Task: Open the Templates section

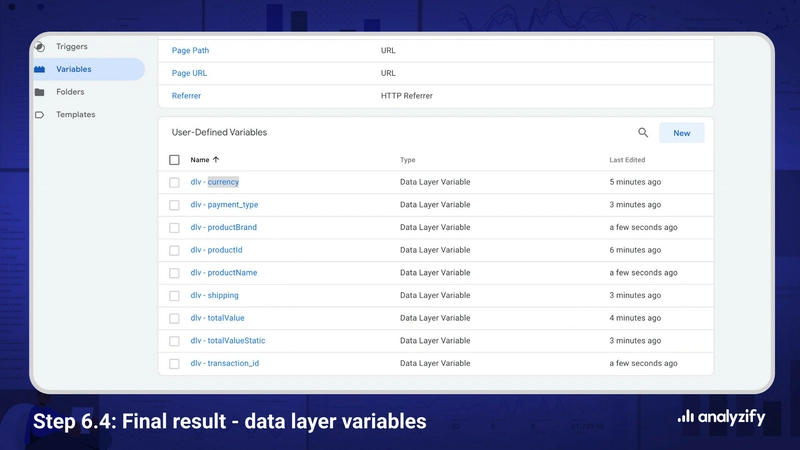Action: 76,115
